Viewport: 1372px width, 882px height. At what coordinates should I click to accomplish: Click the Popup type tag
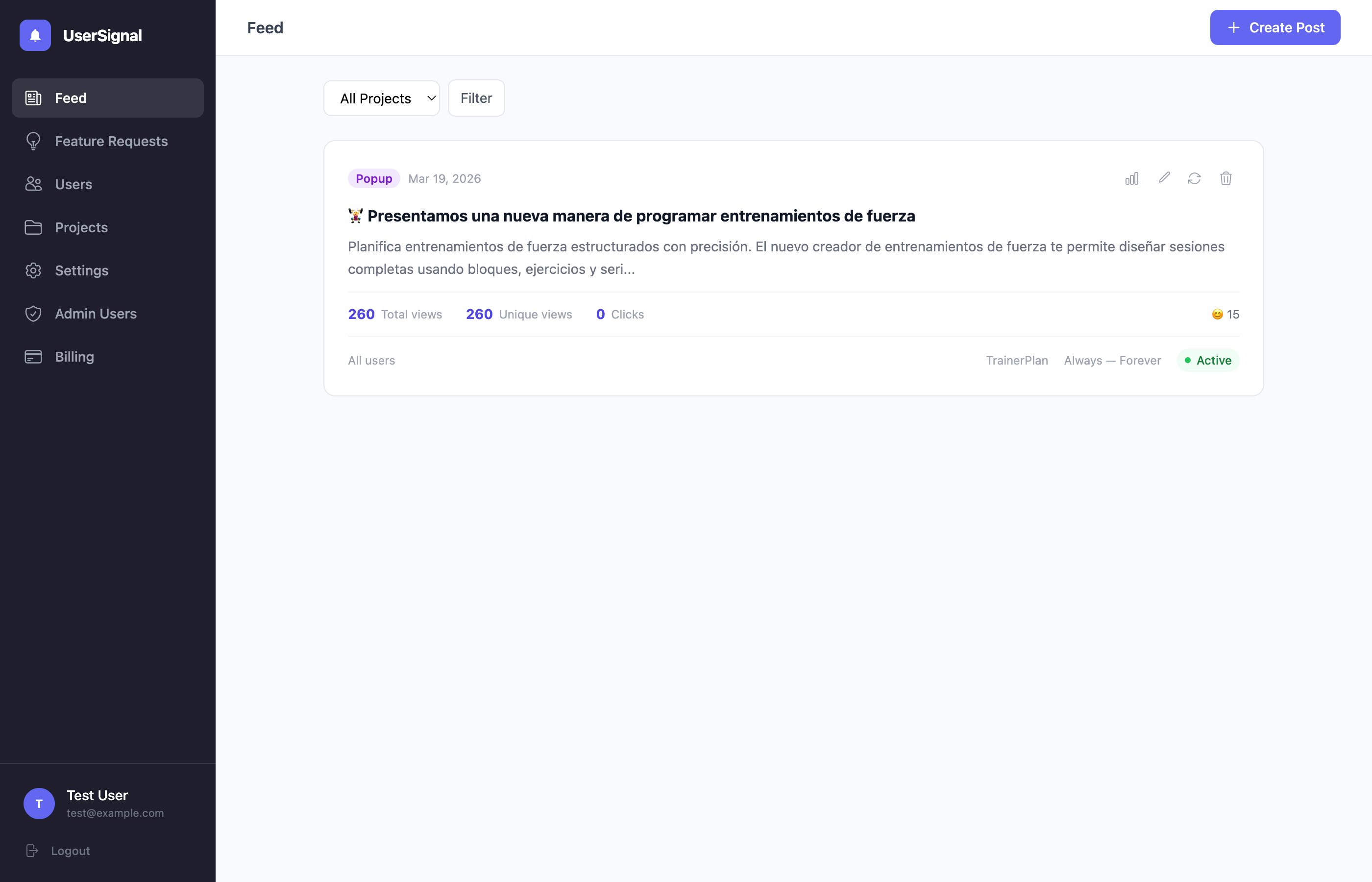(x=373, y=179)
